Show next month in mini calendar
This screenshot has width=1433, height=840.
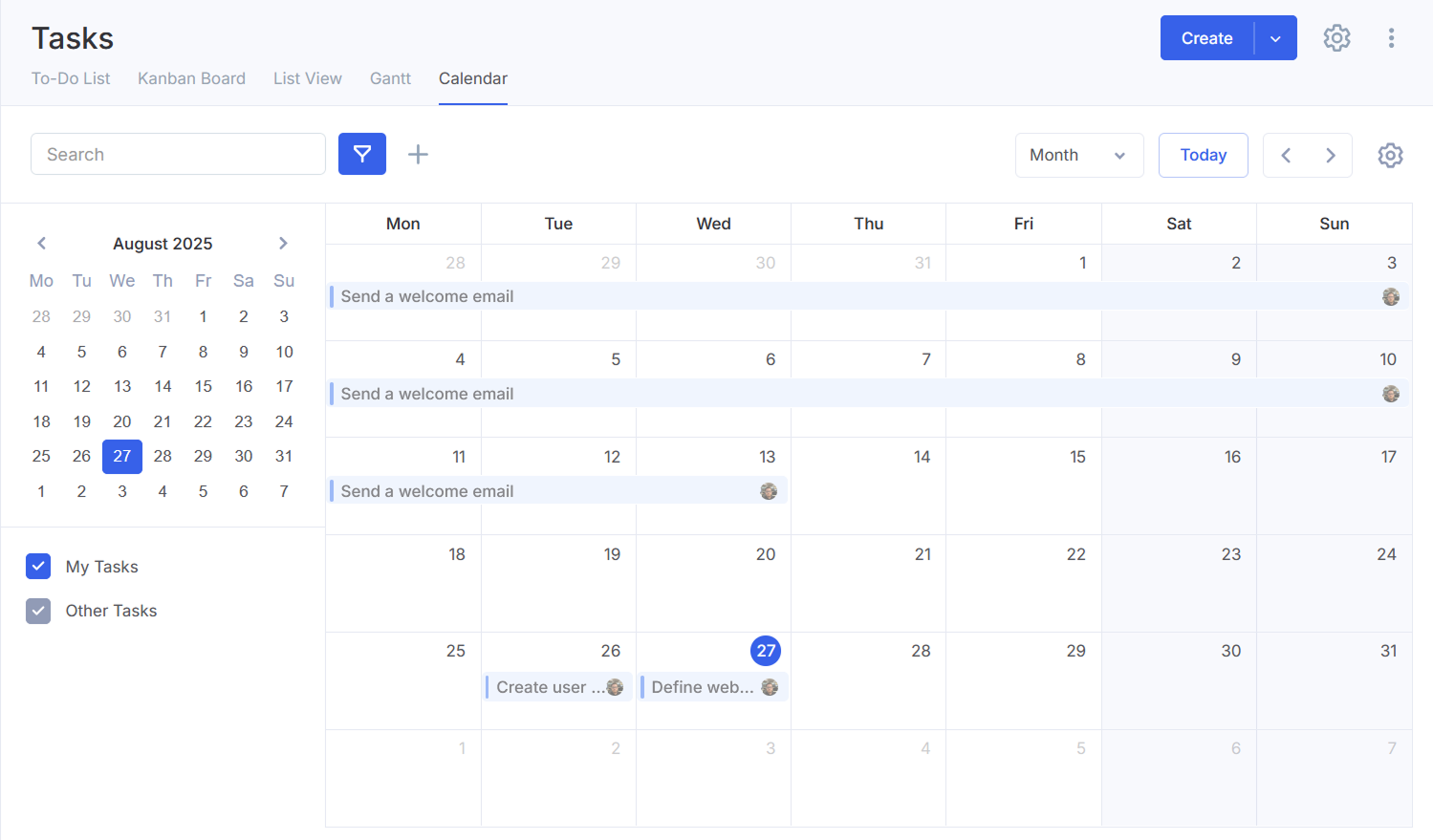click(283, 244)
